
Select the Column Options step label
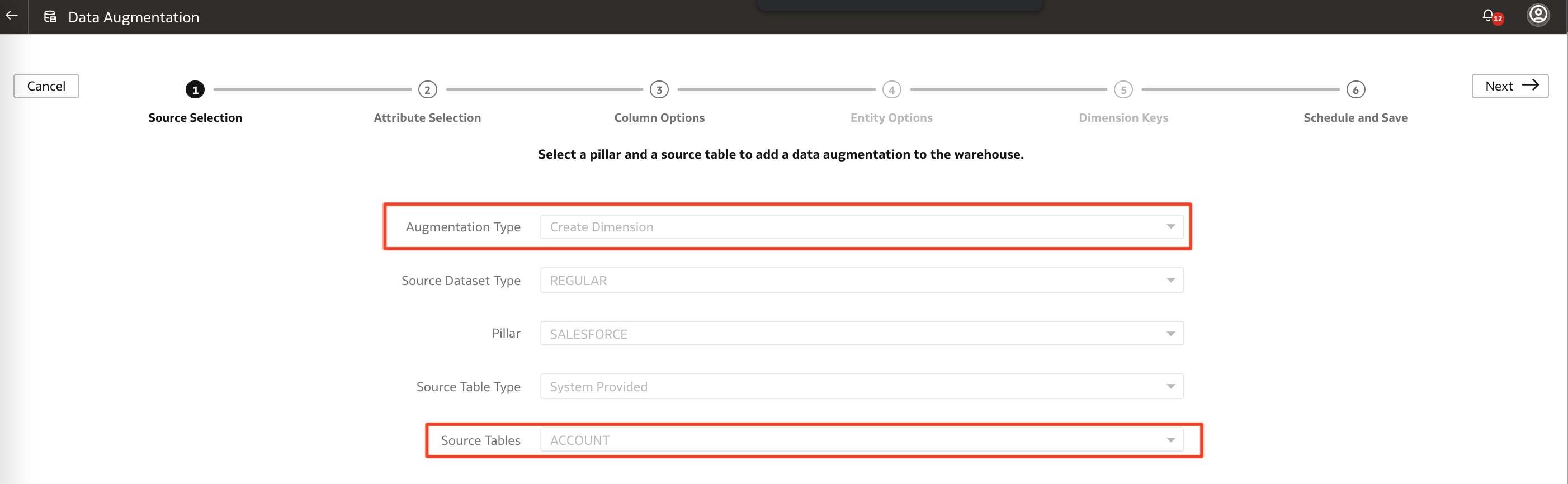point(659,118)
